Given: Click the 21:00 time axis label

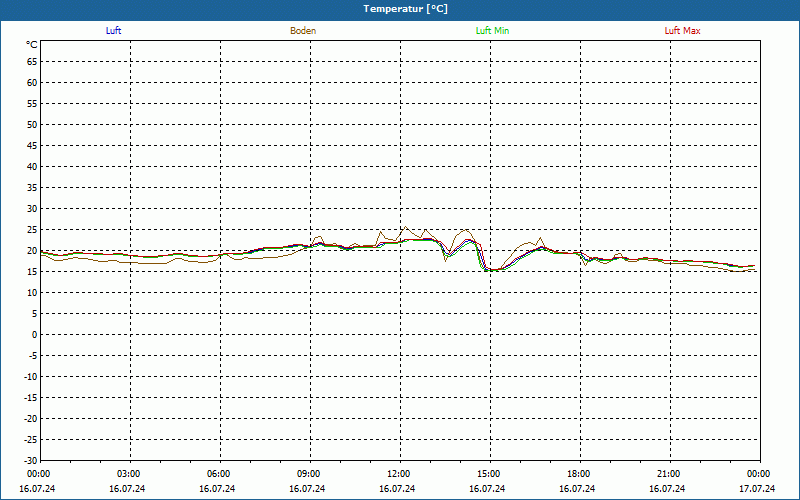Looking at the screenshot, I should pos(668,474).
